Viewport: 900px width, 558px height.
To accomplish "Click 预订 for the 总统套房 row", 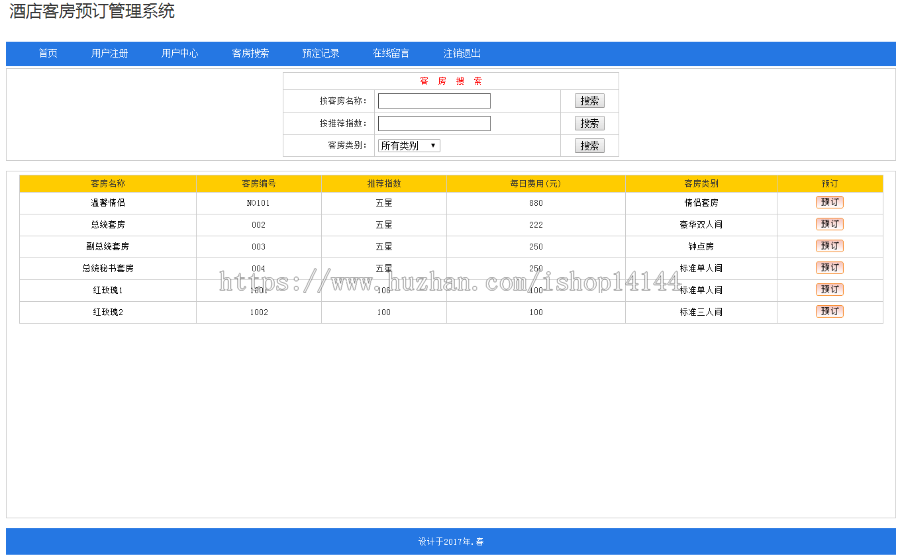I will coord(829,224).
